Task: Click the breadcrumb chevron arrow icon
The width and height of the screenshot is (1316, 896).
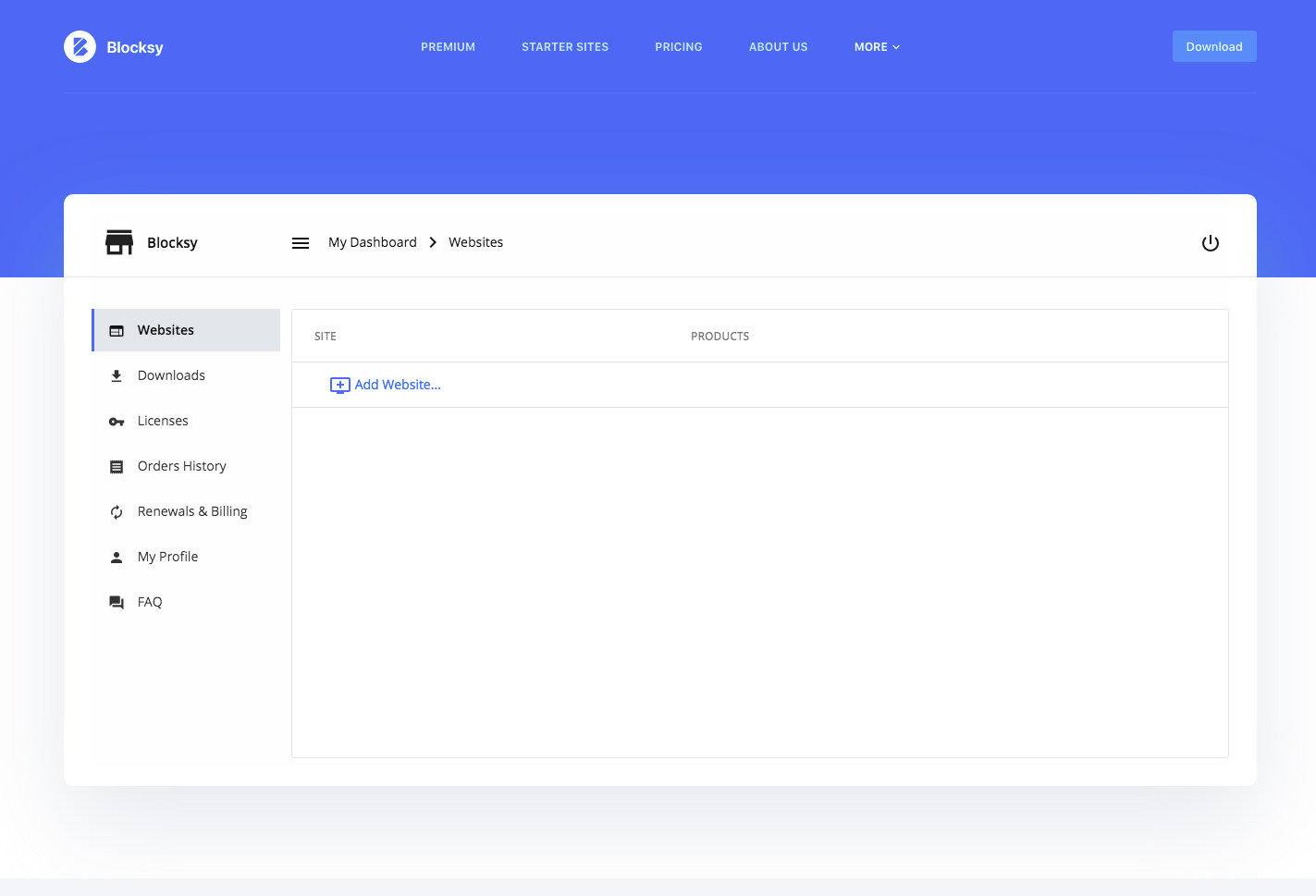Action: pyautogui.click(x=433, y=242)
